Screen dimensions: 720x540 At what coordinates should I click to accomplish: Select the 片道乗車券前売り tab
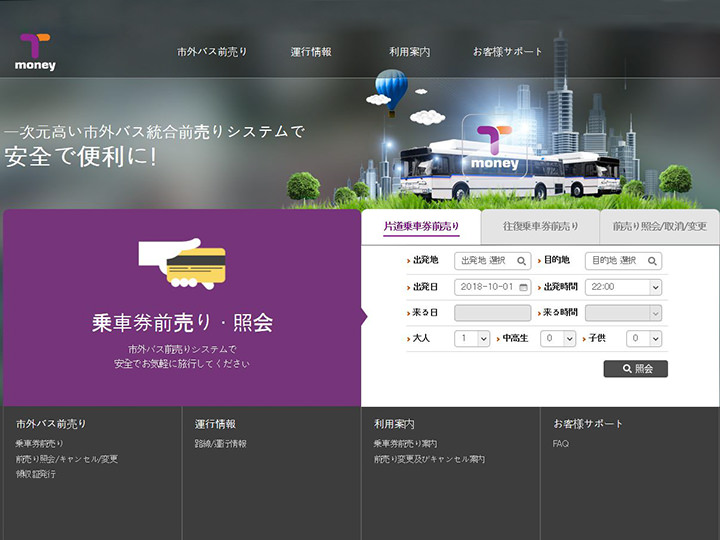point(421,226)
